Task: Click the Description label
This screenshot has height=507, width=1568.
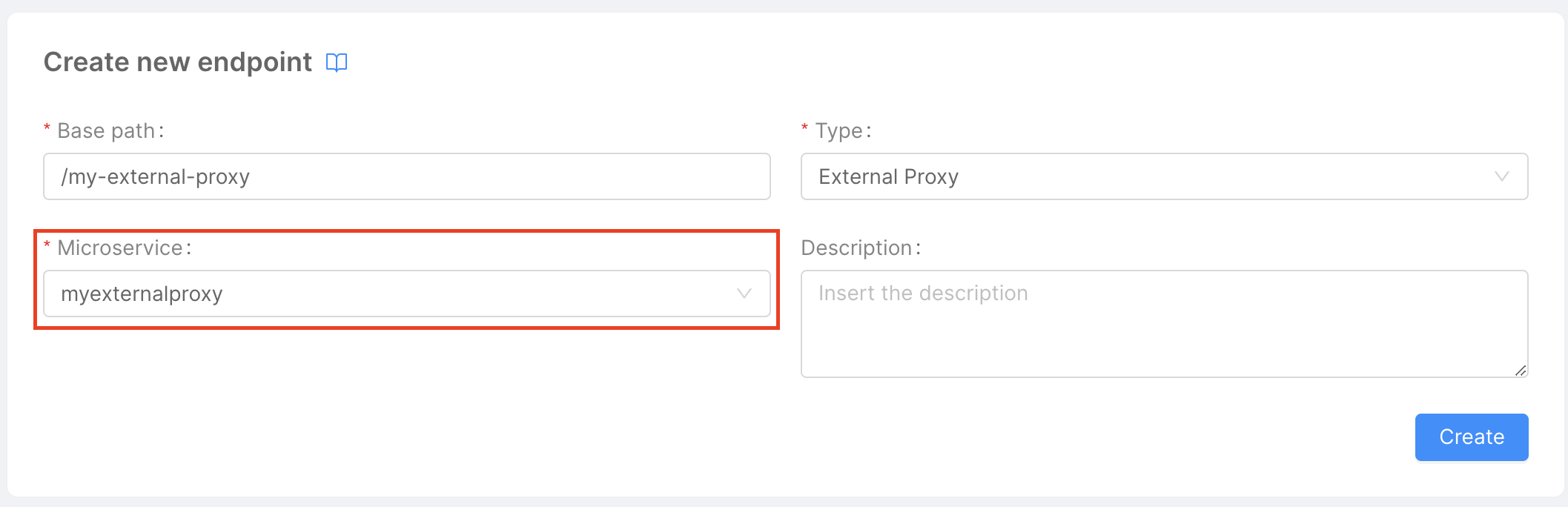Action: click(x=860, y=247)
